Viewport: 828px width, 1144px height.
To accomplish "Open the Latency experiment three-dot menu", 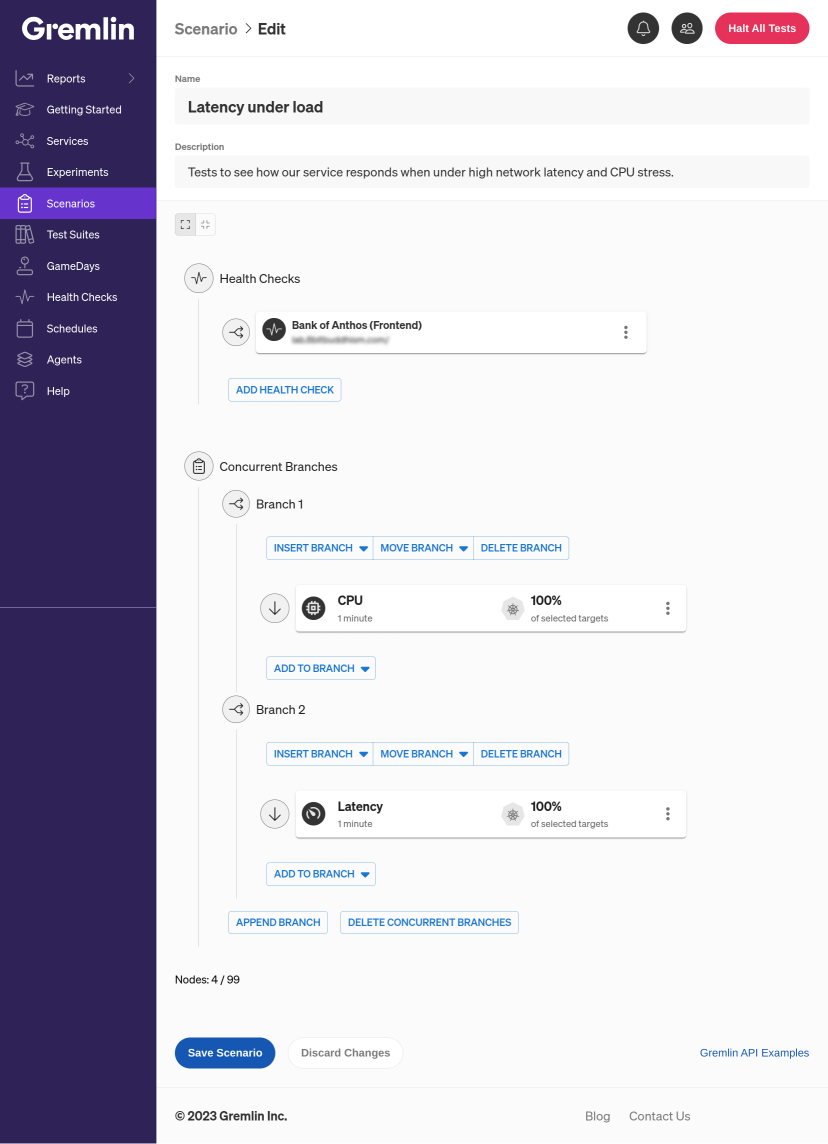I will pos(668,814).
